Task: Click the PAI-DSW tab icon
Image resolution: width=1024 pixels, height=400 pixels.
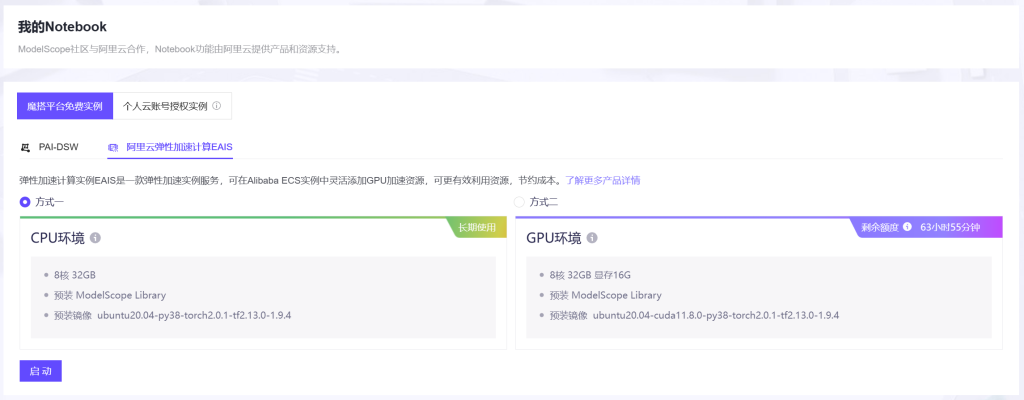Action: [25, 148]
